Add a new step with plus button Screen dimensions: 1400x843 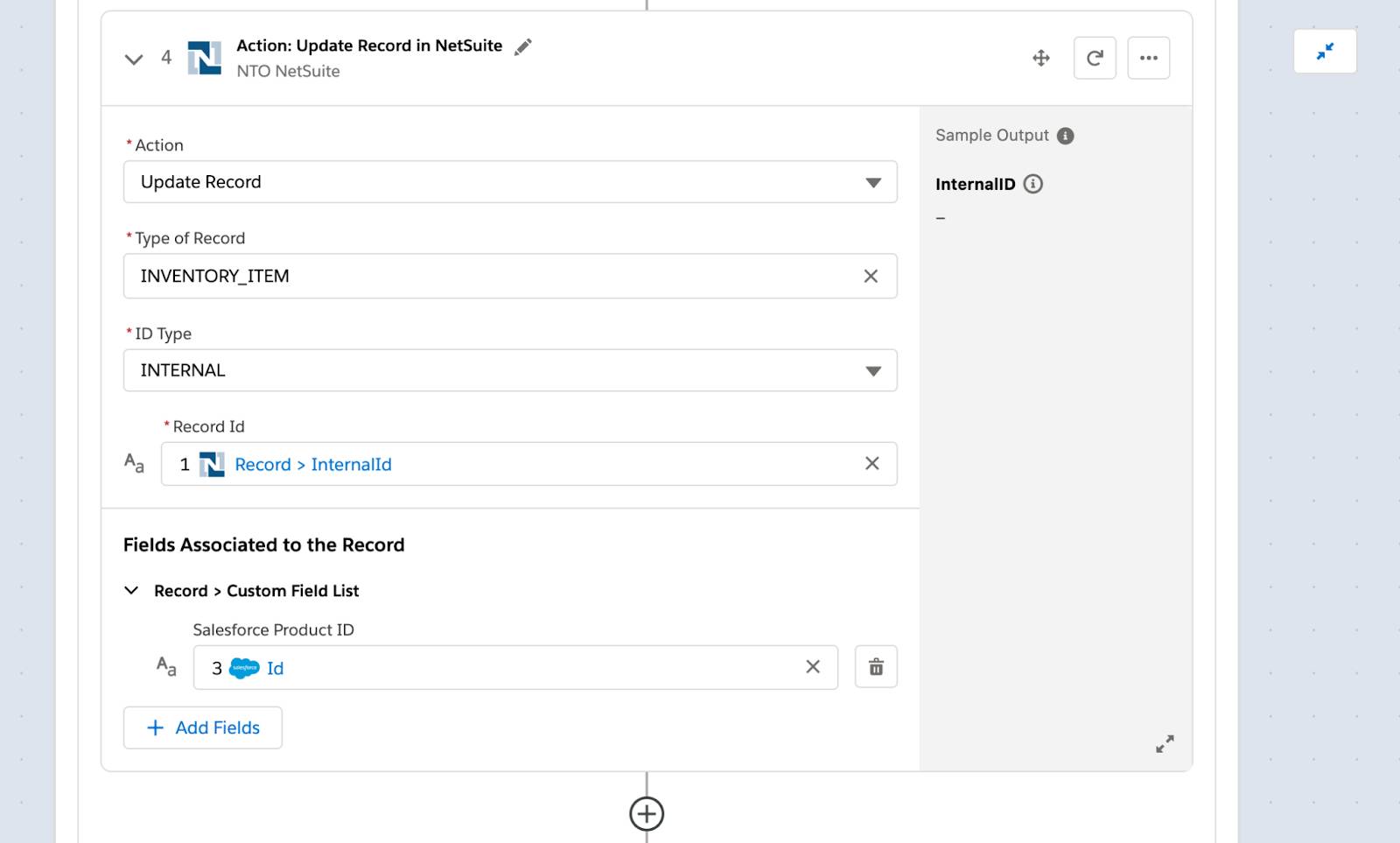pos(647,814)
